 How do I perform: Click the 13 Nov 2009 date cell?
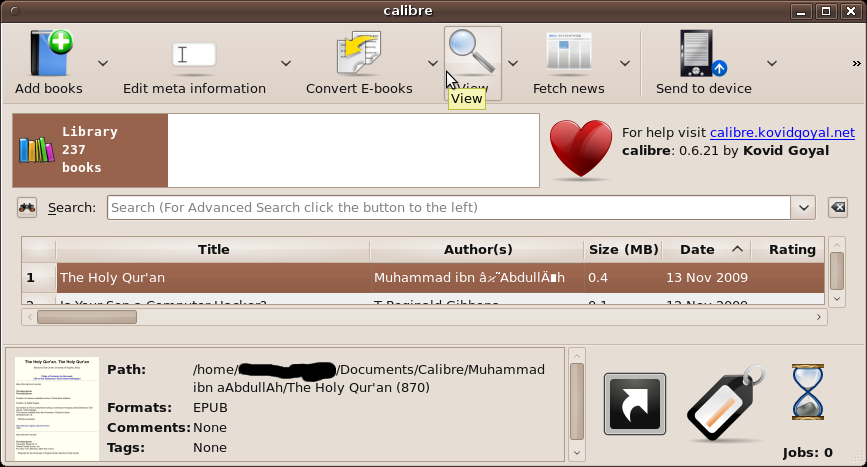(707, 277)
